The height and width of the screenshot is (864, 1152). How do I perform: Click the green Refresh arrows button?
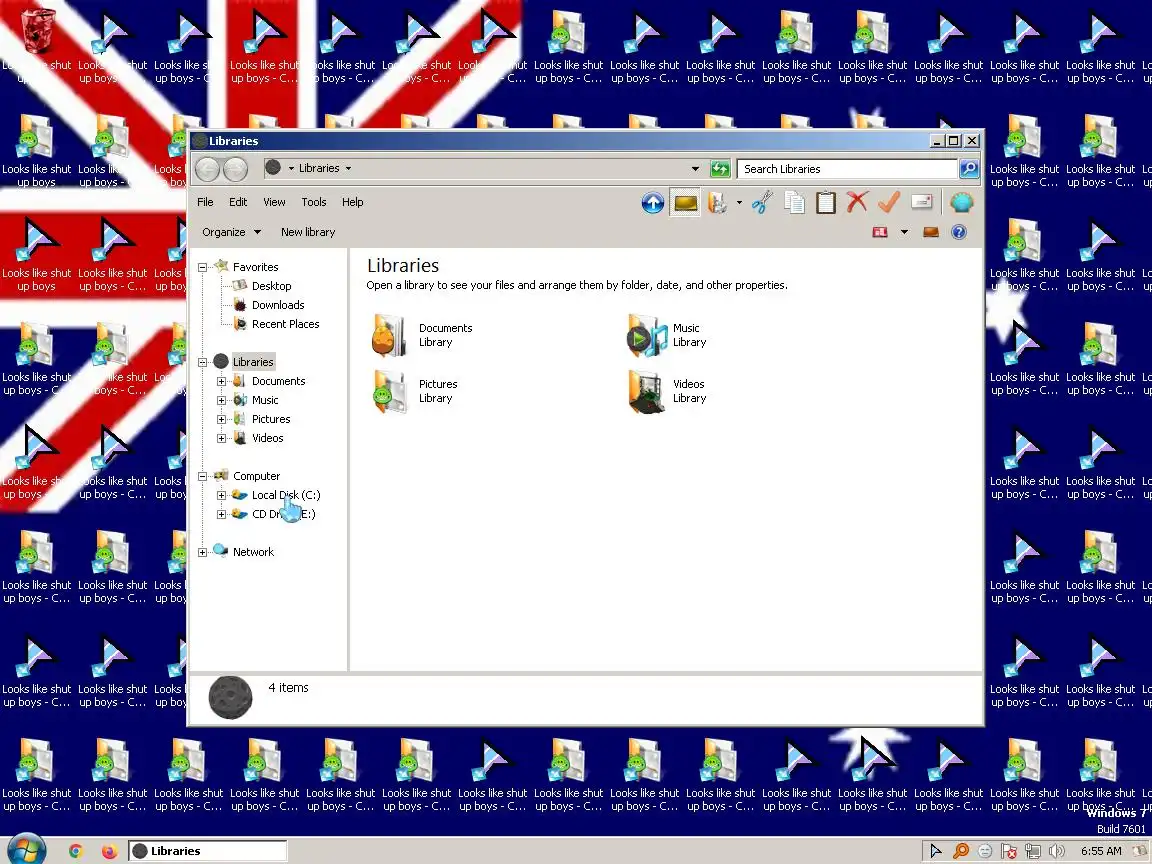720,169
